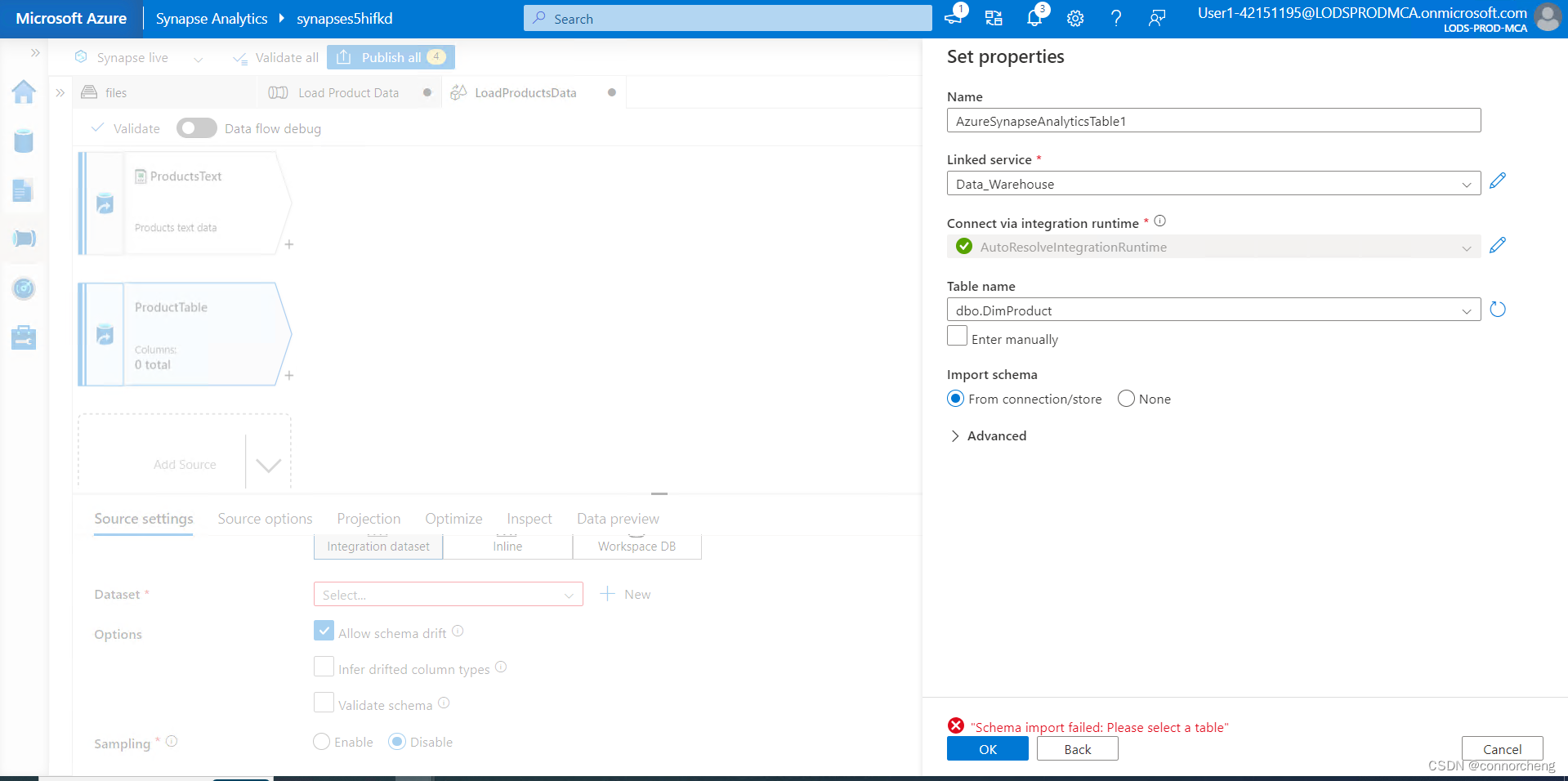Click the dataset Name input field
This screenshot has height=781, width=1568.
[x=1213, y=121]
